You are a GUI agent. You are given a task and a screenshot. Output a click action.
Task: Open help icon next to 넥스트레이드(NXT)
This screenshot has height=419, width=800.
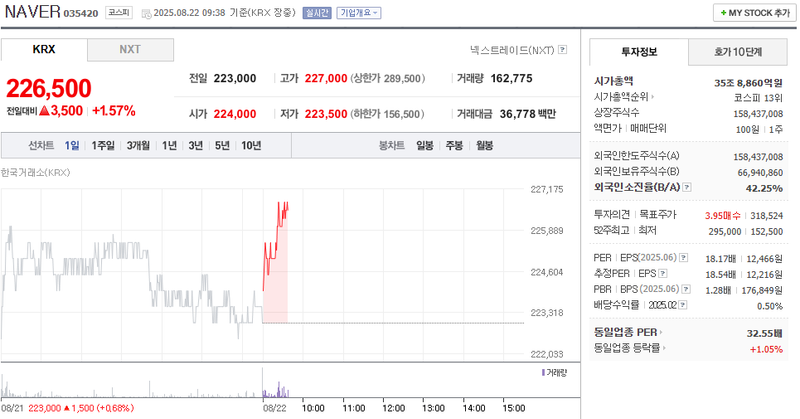pyautogui.click(x=562, y=50)
